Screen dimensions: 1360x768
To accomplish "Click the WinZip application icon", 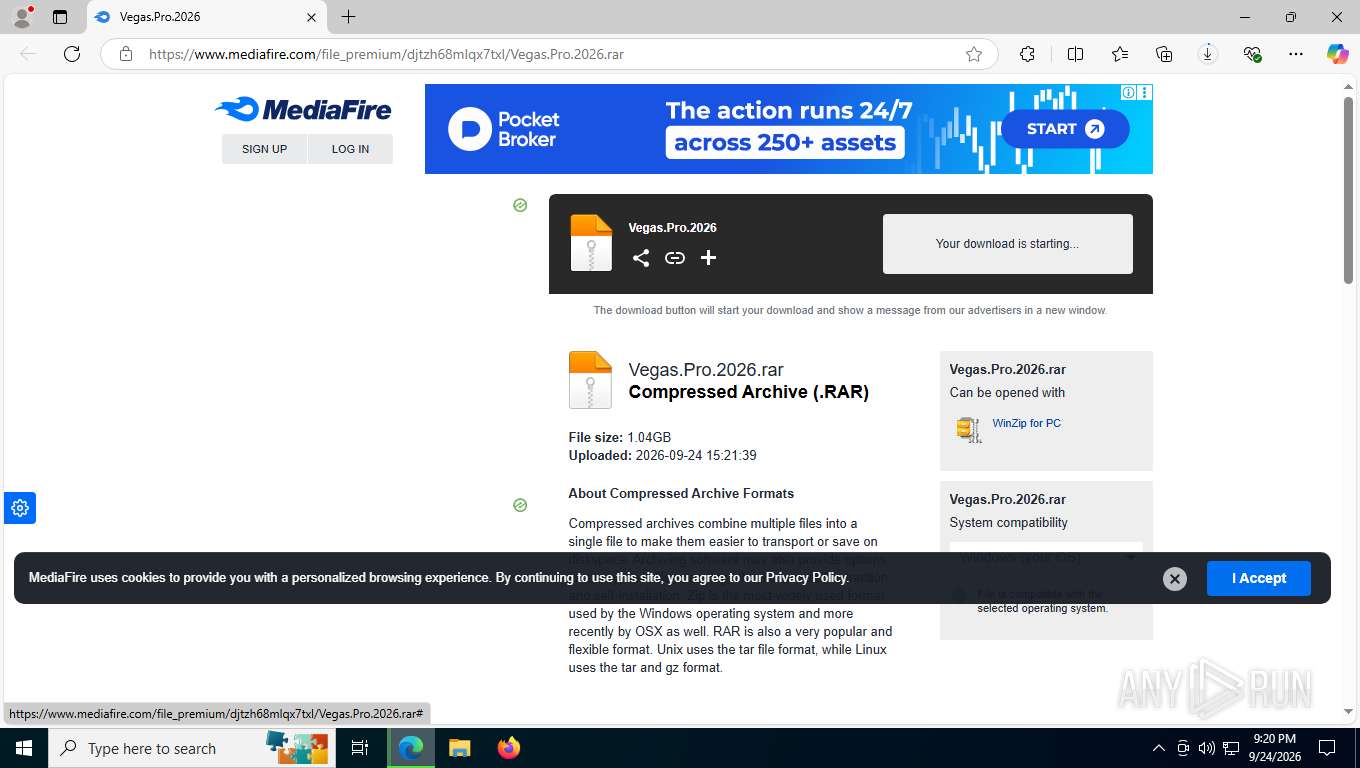I will coord(968,428).
